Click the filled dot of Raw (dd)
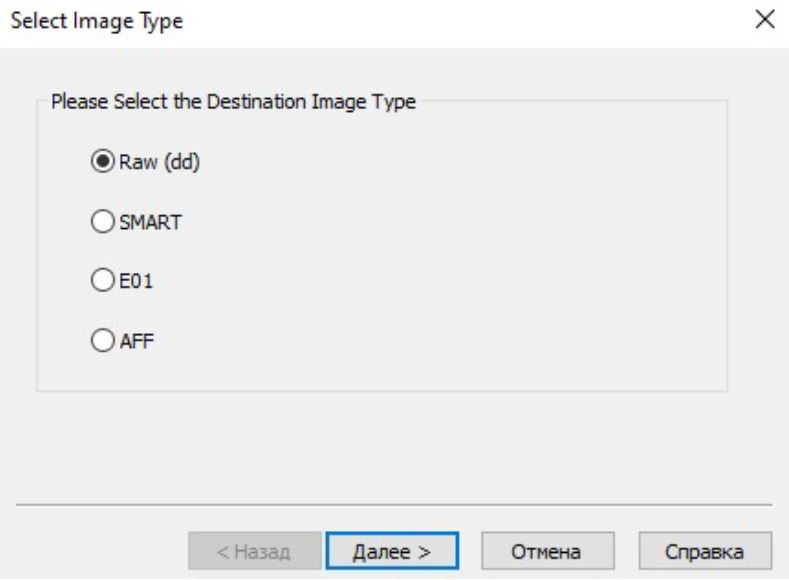The image size is (789, 580). coord(103,161)
